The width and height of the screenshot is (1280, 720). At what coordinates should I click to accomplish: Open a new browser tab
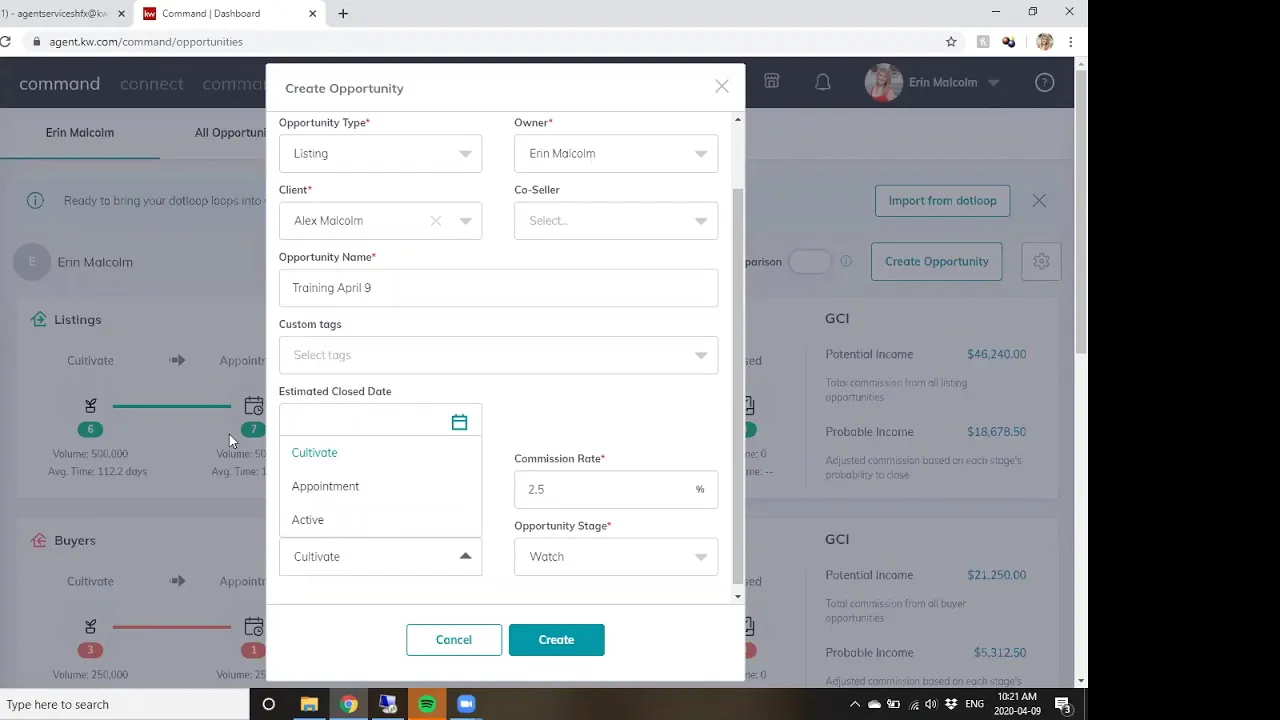[x=343, y=14]
